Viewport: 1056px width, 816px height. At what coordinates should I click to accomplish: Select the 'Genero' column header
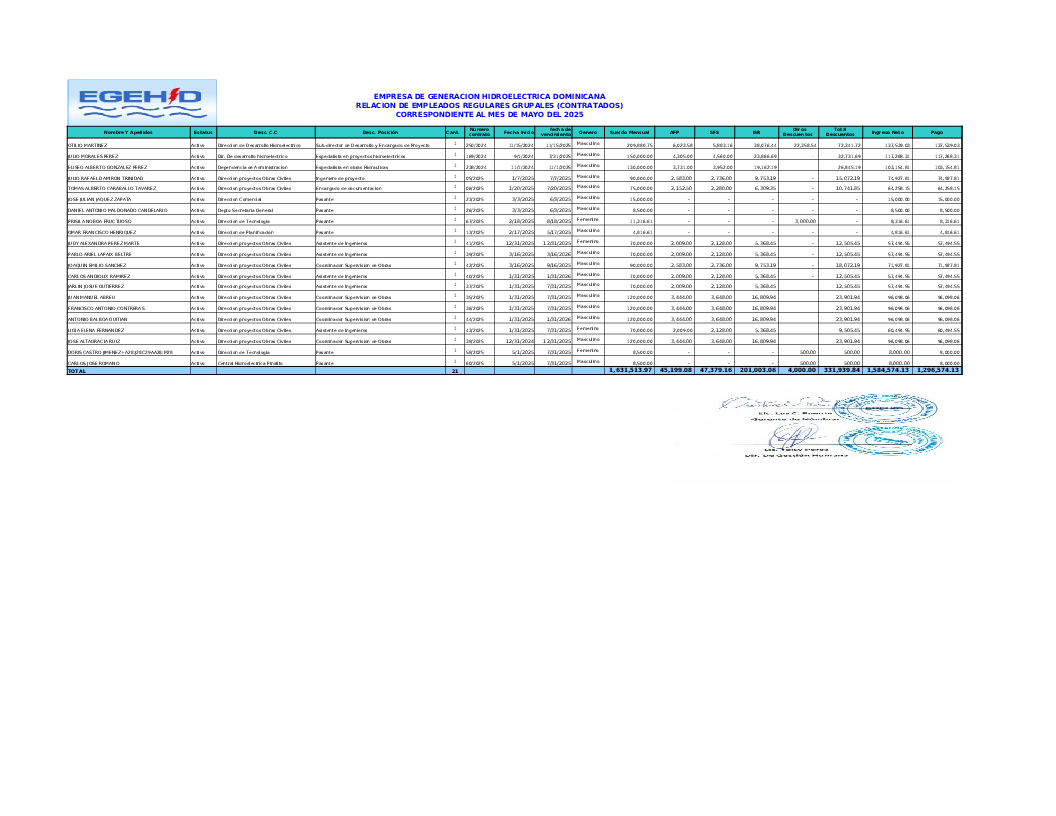588,132
